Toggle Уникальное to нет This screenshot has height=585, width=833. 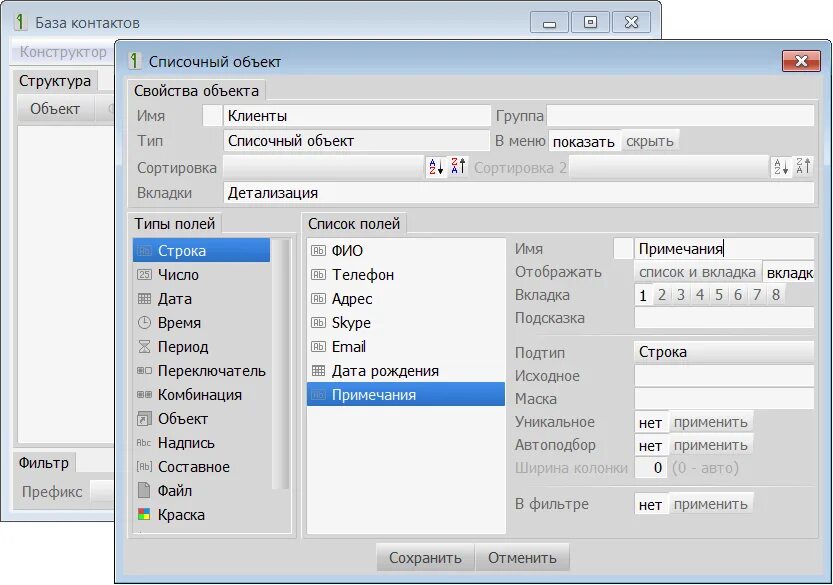[x=651, y=422]
